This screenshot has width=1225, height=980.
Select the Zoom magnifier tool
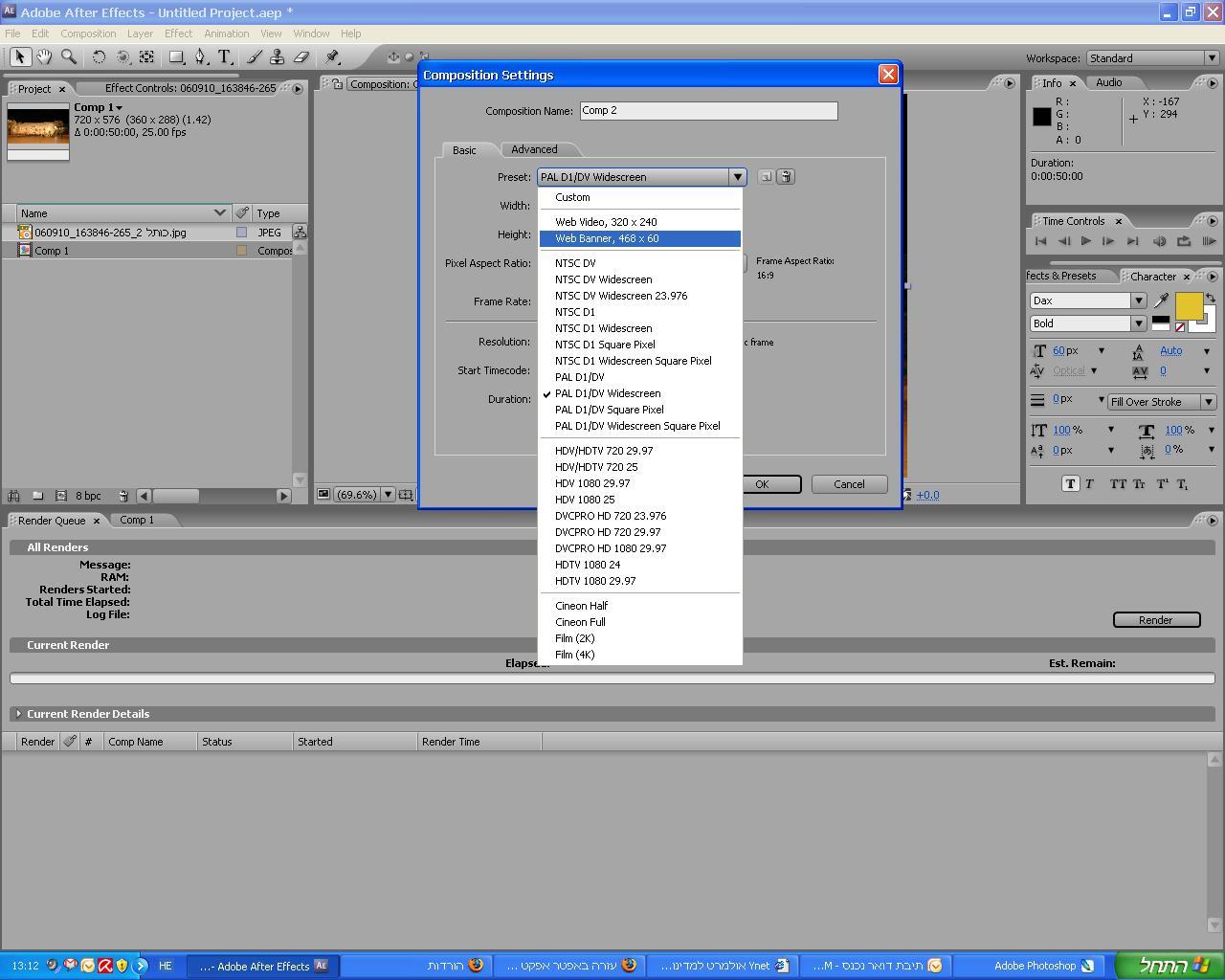69,57
